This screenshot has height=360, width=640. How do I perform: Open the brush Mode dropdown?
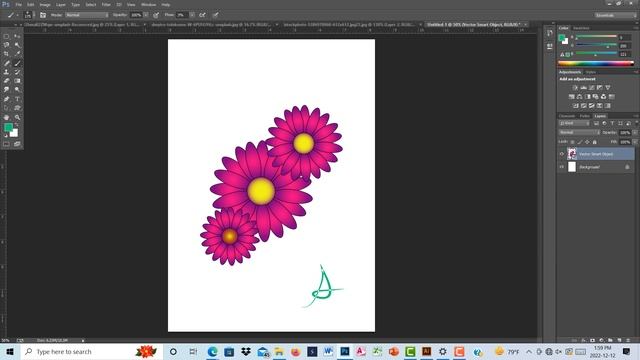click(87, 15)
